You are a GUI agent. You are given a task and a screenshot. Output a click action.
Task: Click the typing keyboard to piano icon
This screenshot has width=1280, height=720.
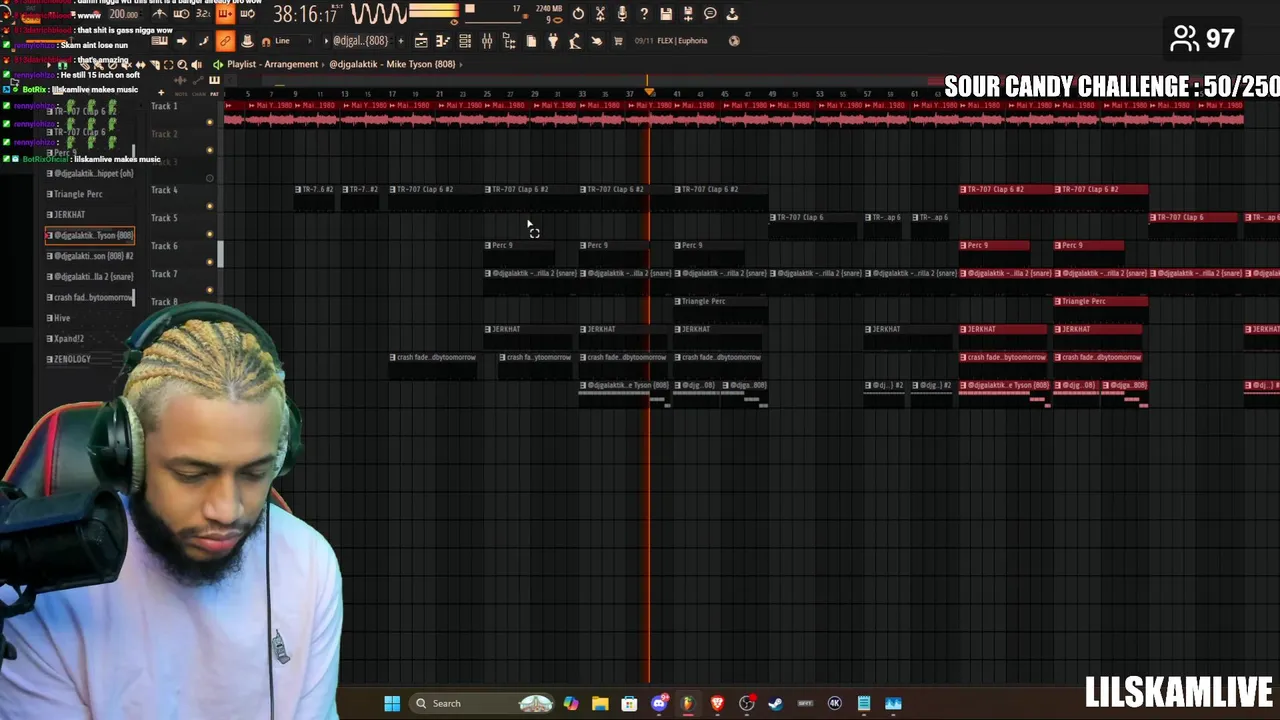159,41
